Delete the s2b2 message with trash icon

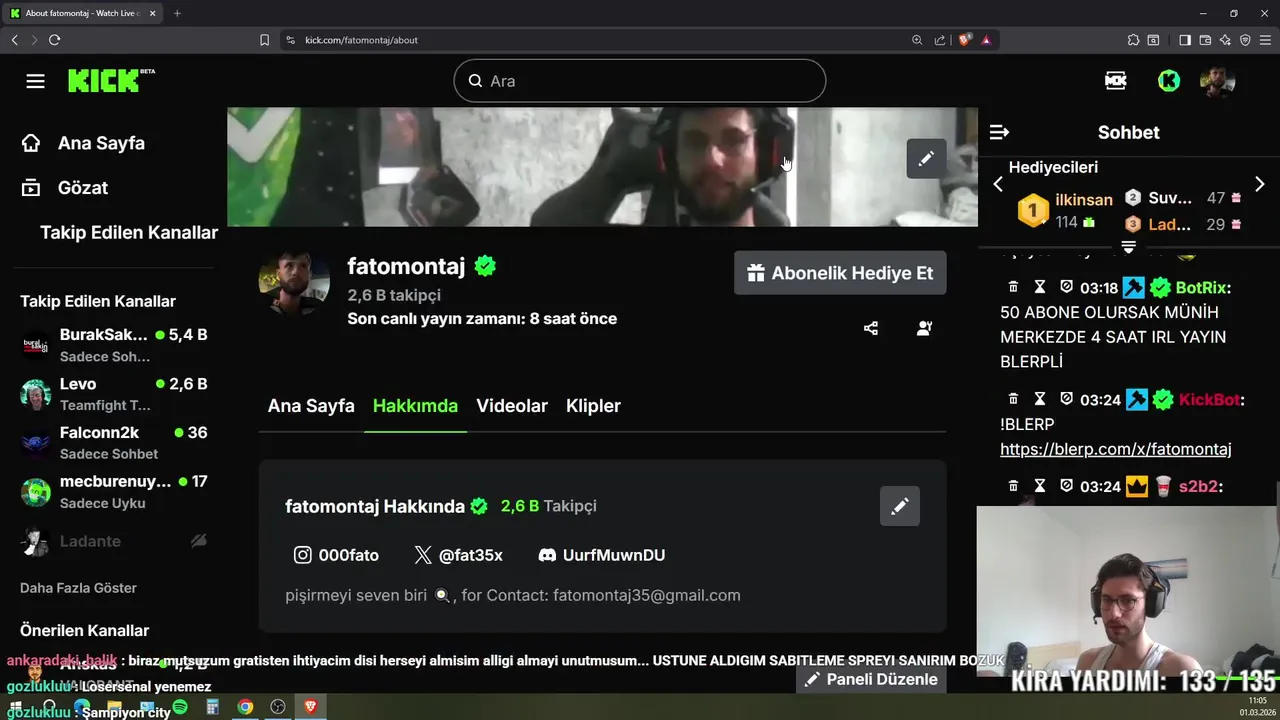pyautogui.click(x=1013, y=486)
